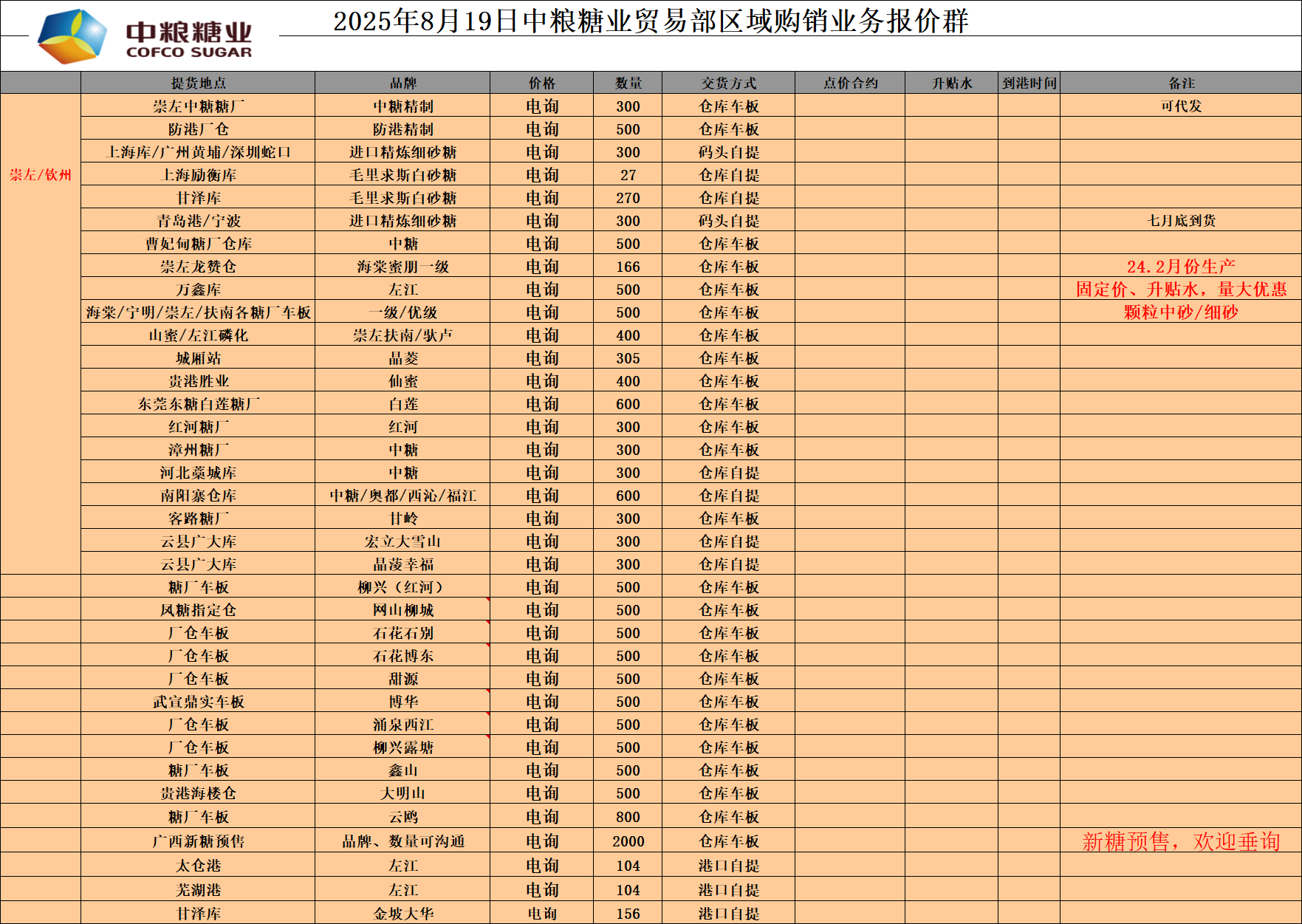1302x924 pixels.
Task: Select the 海棠蜜朋一级 brand cell
Action: pos(402,266)
